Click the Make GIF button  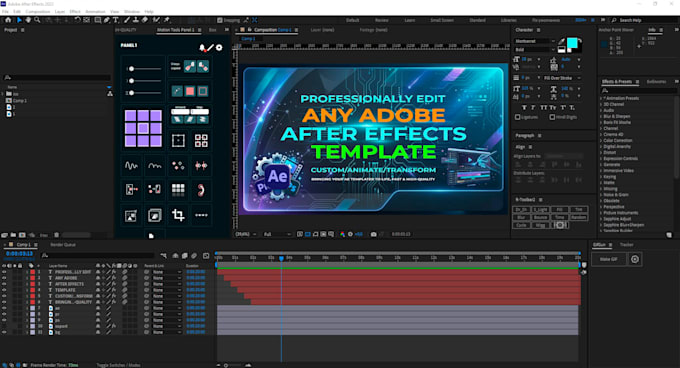coord(608,259)
